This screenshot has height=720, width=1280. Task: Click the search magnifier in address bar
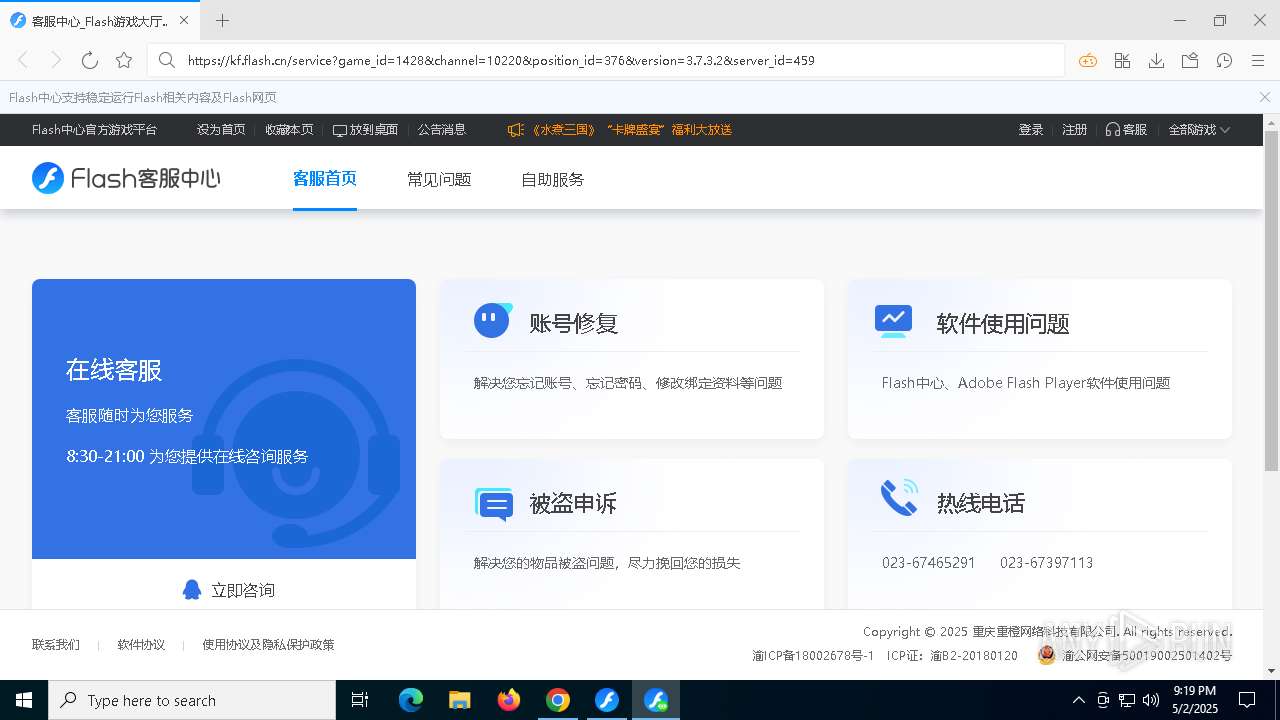click(167, 60)
